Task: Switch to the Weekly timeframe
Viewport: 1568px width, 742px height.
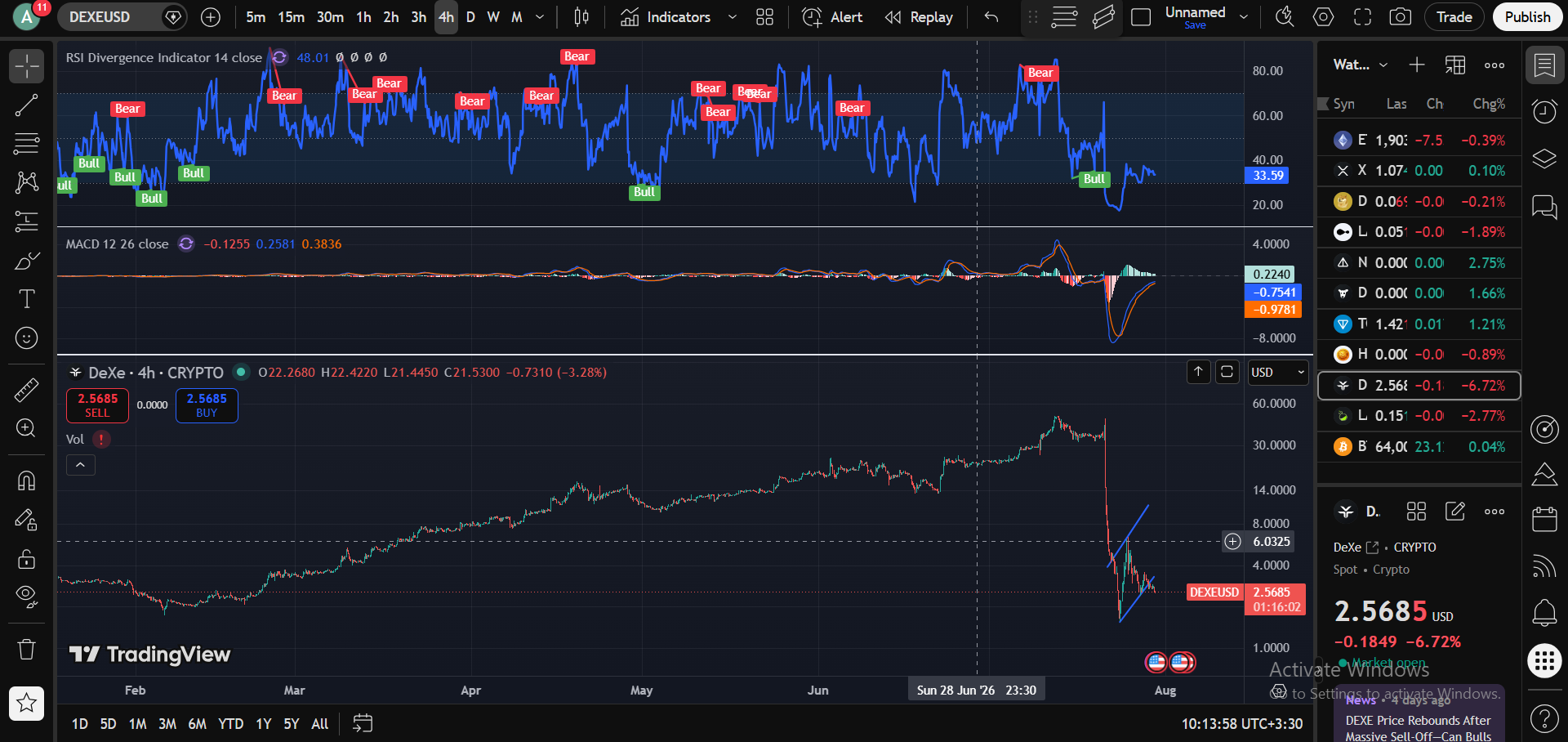Action: click(x=493, y=17)
